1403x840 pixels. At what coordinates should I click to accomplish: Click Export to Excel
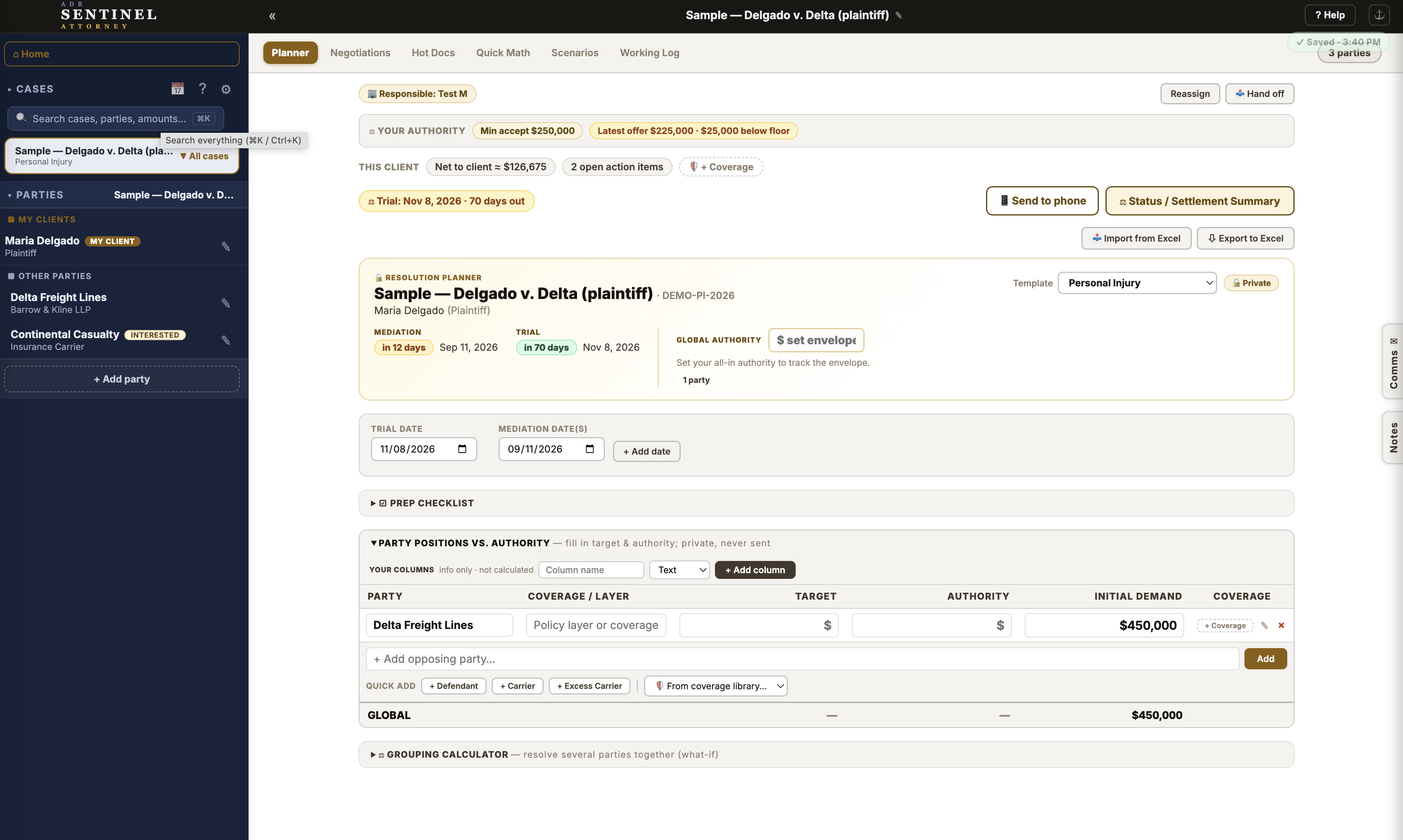coord(1246,238)
